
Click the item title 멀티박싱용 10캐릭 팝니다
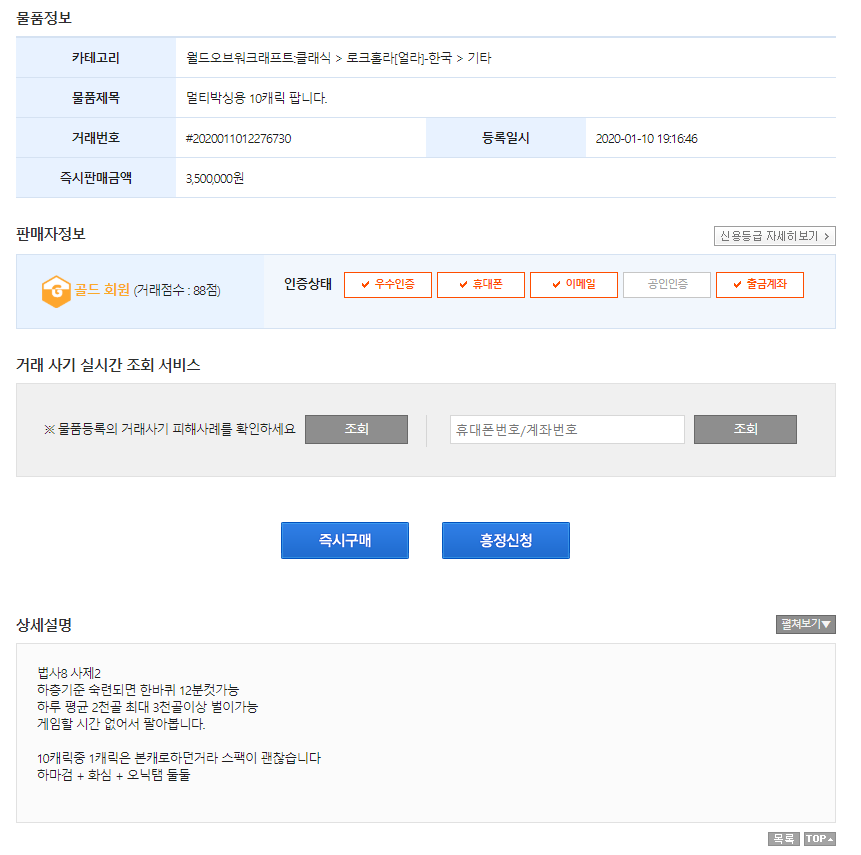(257, 98)
